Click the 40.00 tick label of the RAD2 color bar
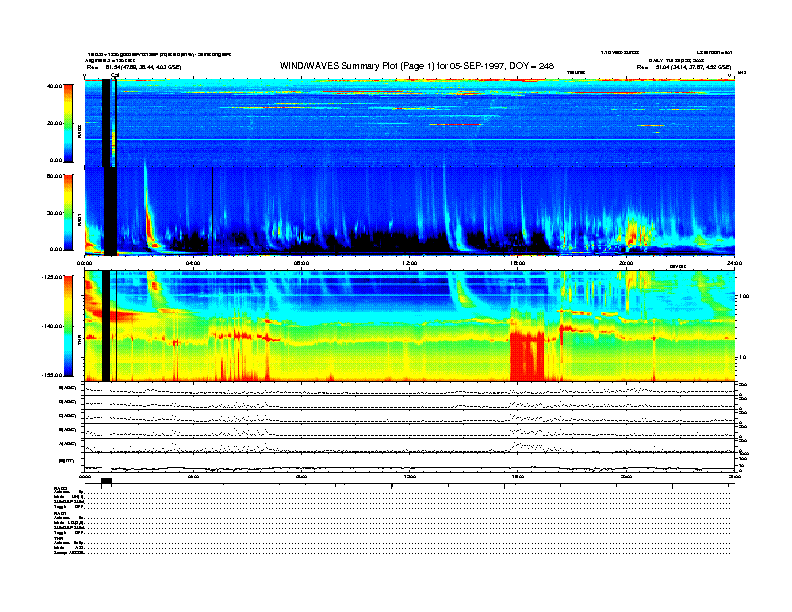This screenshot has height=612, width=792. (54, 86)
